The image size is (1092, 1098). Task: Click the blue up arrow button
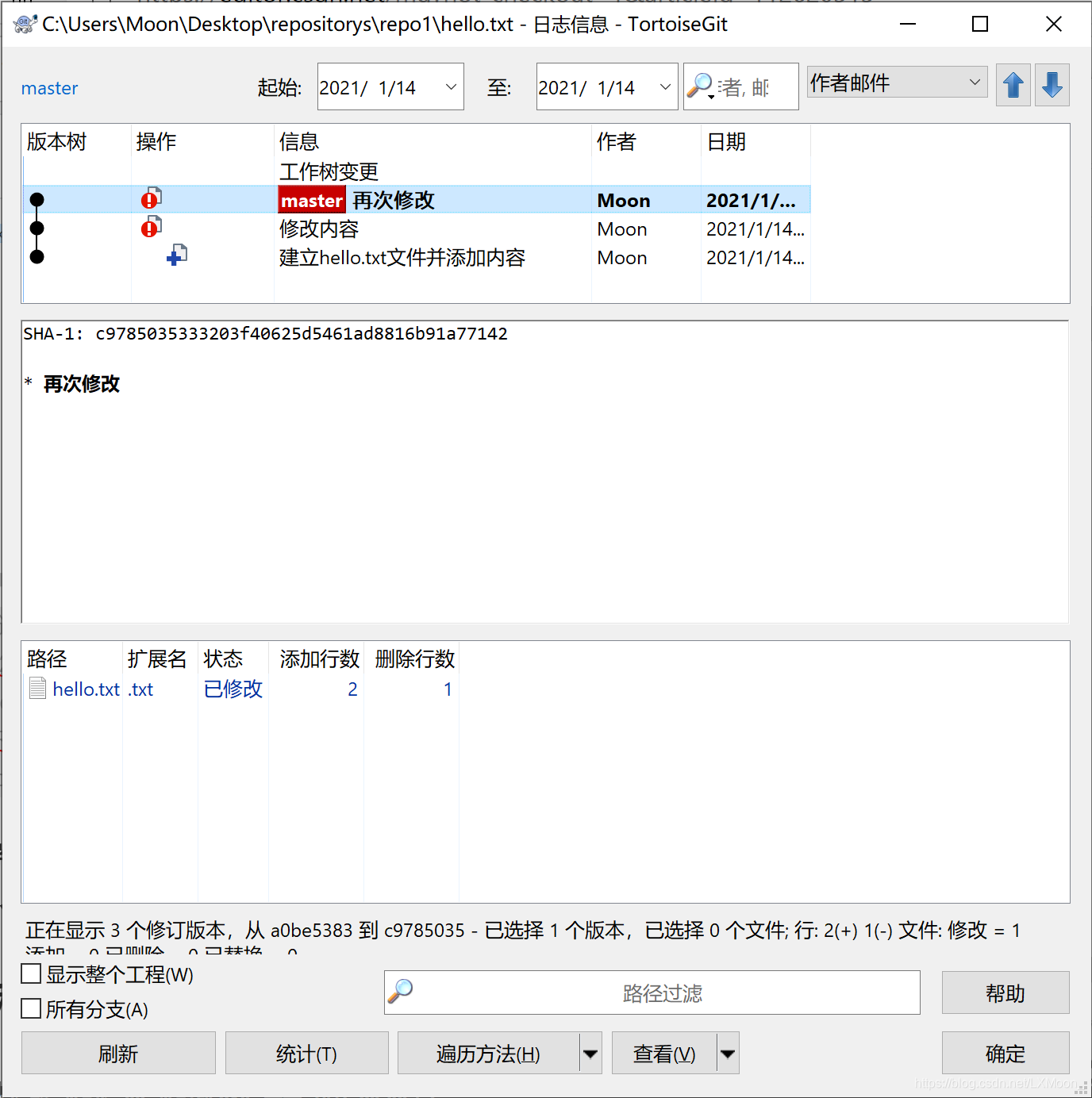1013,85
